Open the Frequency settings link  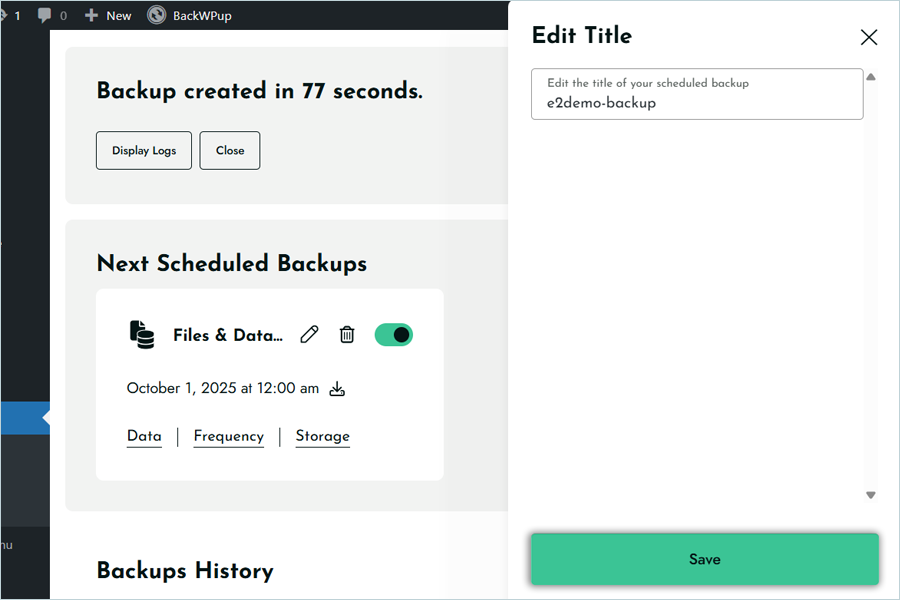pyautogui.click(x=228, y=436)
